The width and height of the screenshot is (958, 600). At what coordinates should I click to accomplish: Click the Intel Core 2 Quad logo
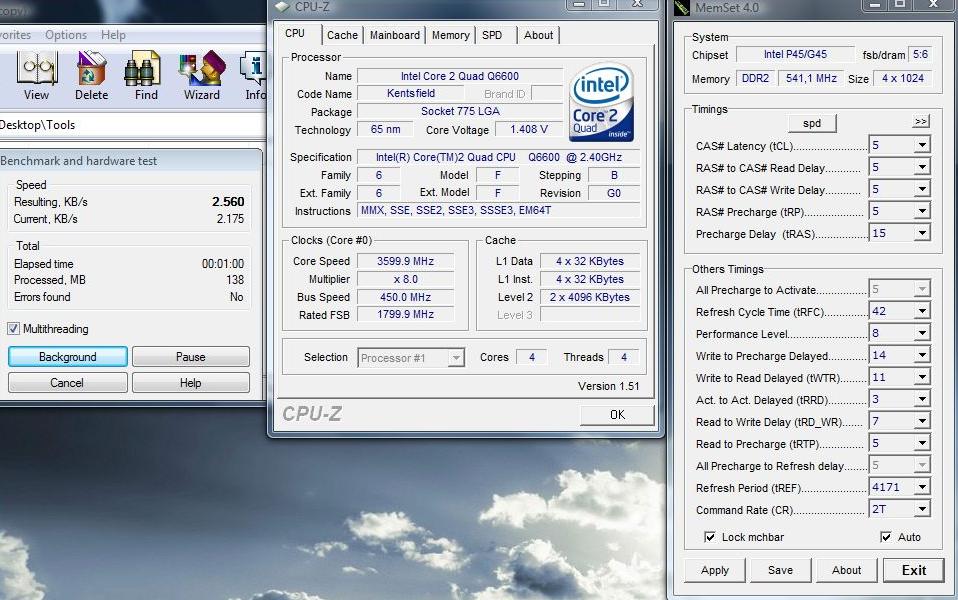[x=601, y=104]
